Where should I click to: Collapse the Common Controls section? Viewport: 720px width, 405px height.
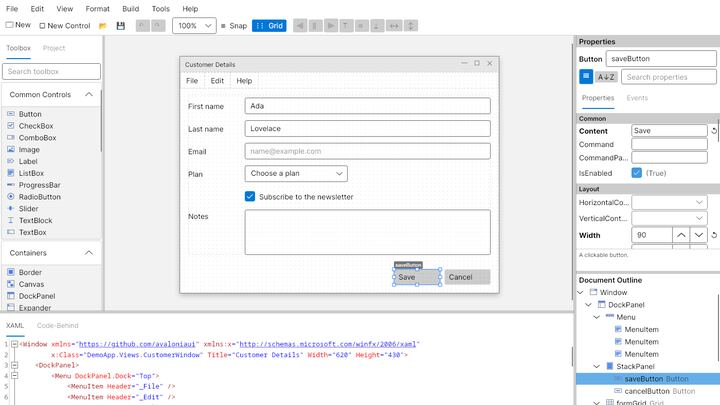click(89, 95)
